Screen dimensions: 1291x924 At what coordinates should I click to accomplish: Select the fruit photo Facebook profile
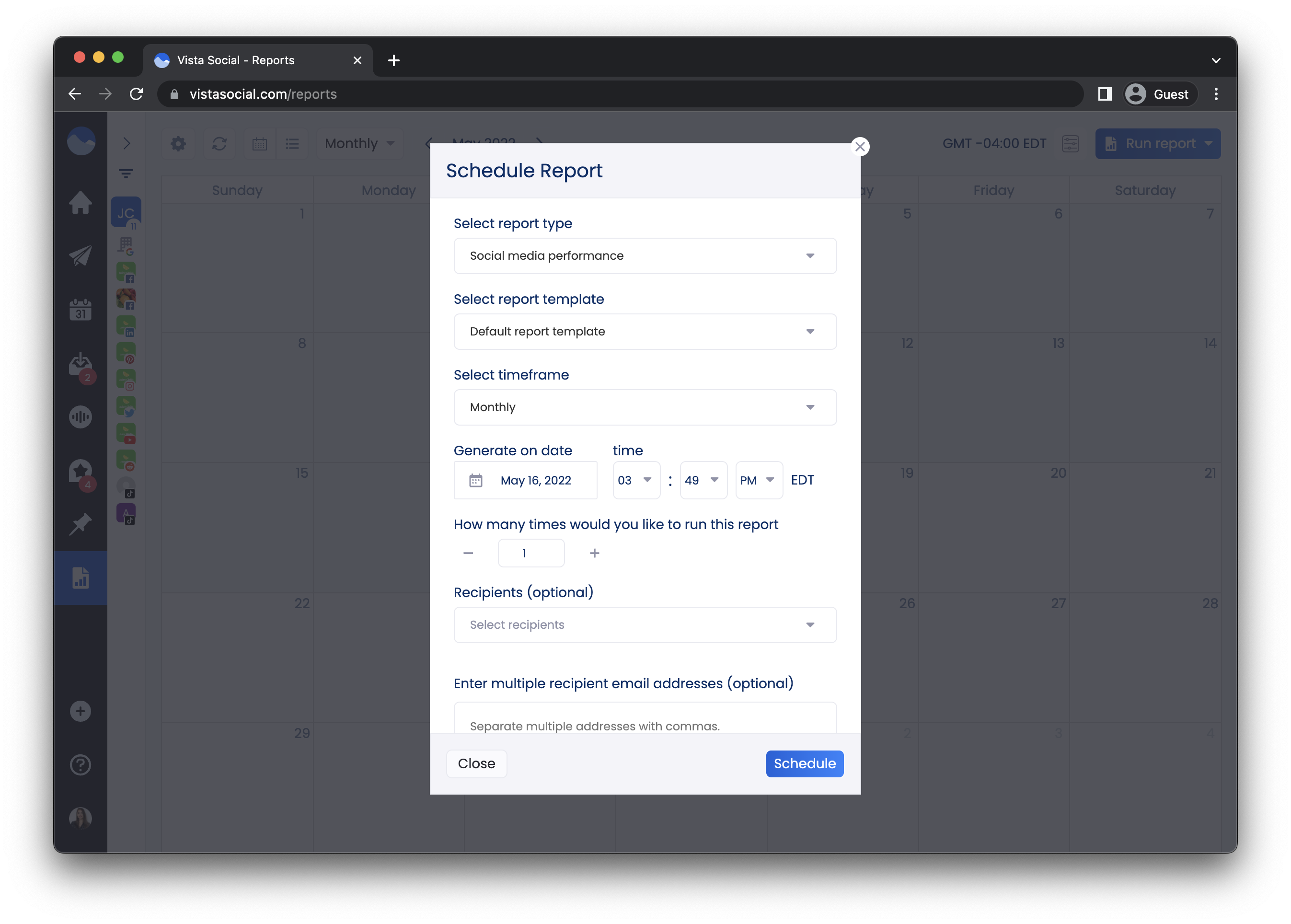126,299
